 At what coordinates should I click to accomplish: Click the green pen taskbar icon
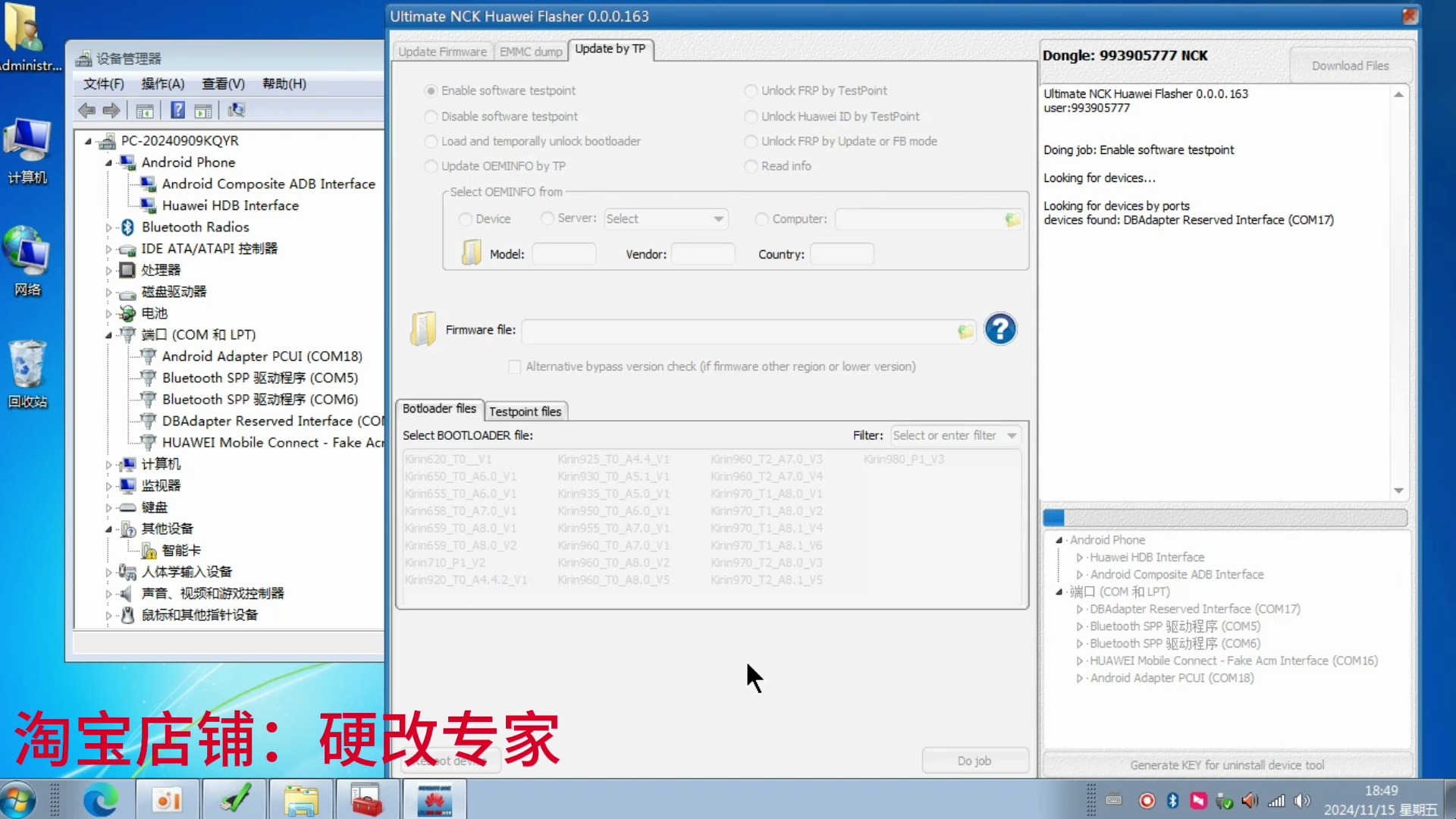(235, 800)
